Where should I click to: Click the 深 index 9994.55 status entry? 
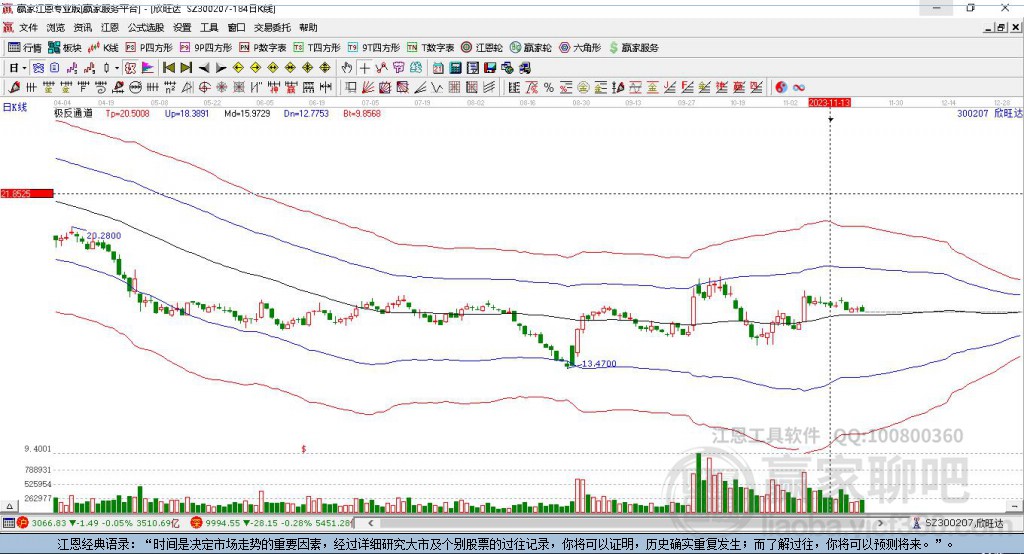(272, 523)
